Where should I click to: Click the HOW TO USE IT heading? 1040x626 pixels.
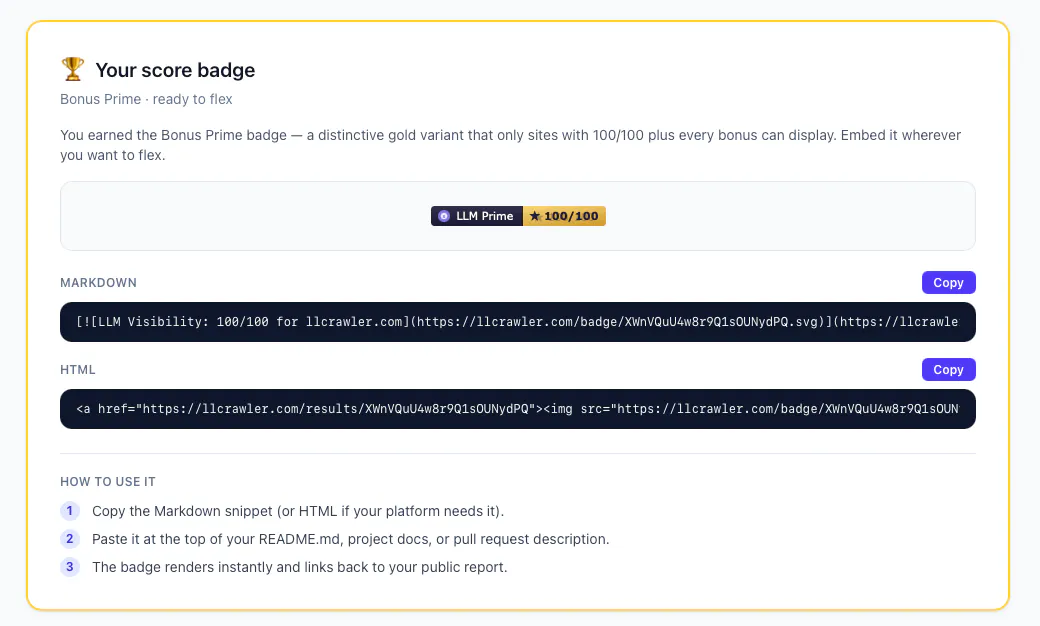tap(107, 481)
